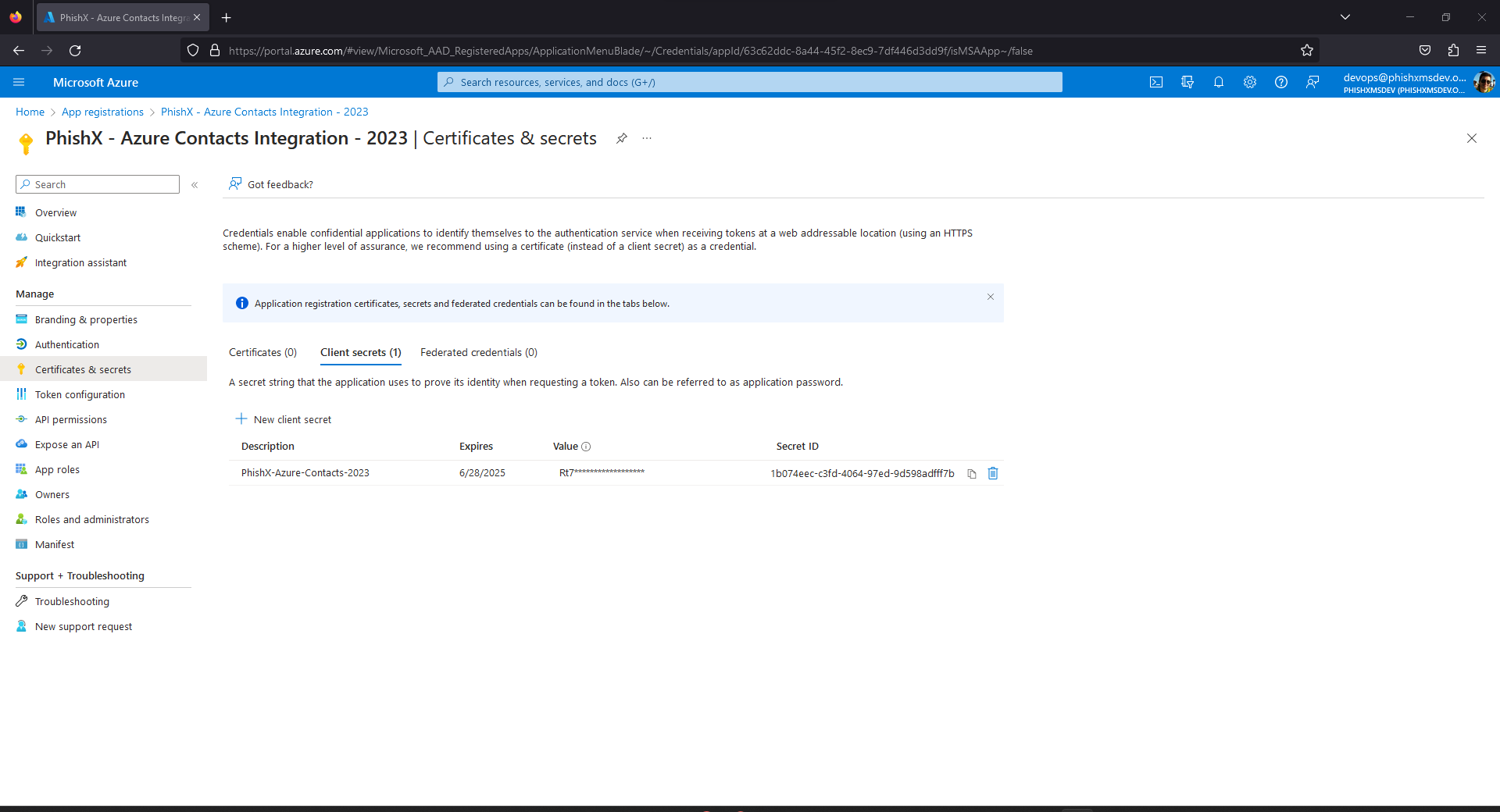This screenshot has width=1500, height=812.
Task: Close the Certificates & secrets blade
Action: click(x=1472, y=138)
